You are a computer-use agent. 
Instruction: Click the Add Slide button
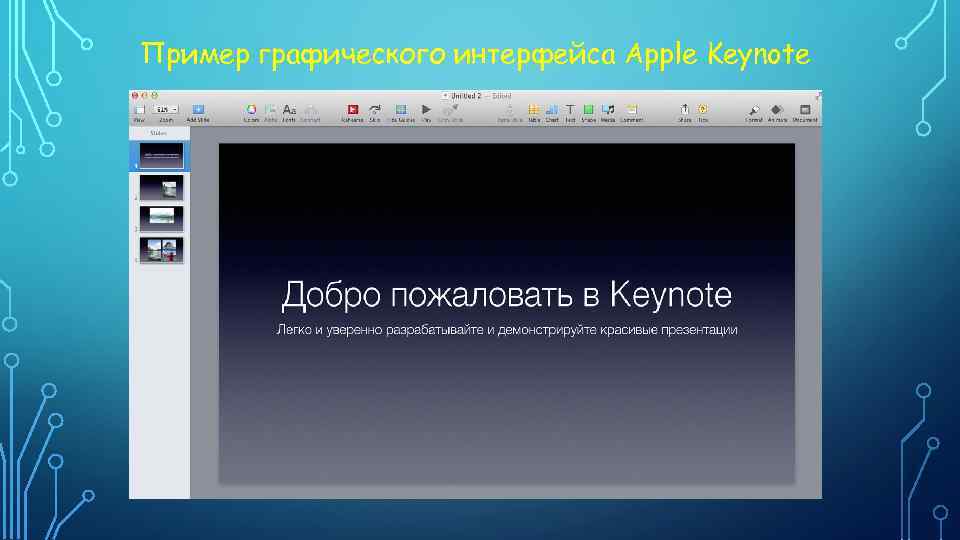[198, 110]
